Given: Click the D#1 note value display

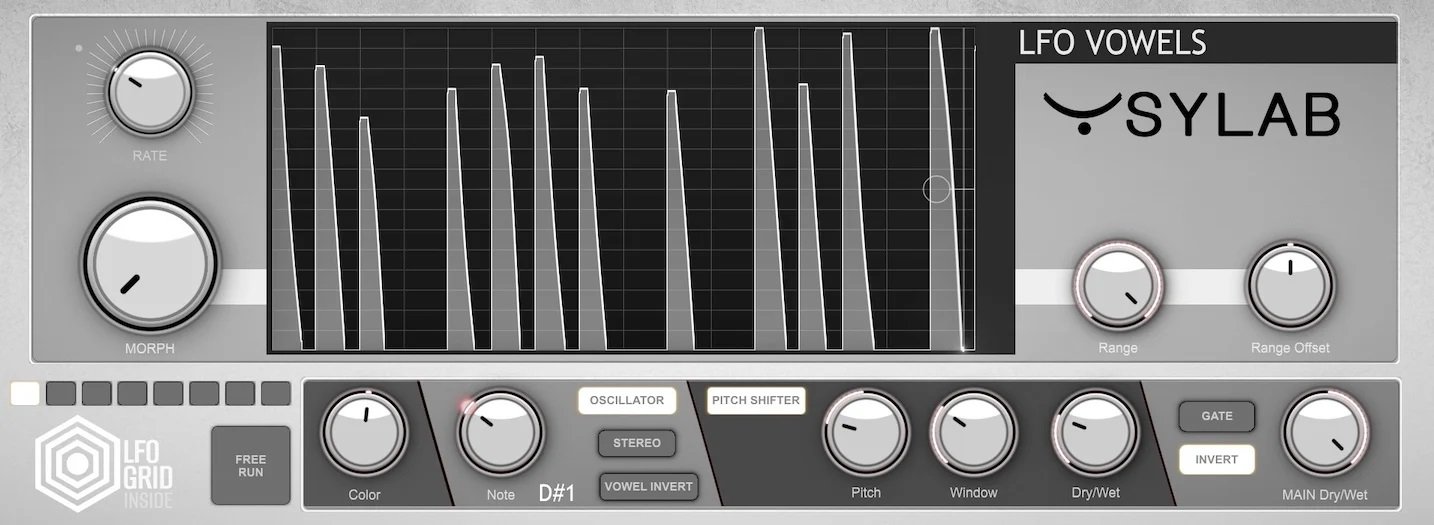Looking at the screenshot, I should coord(556,493).
